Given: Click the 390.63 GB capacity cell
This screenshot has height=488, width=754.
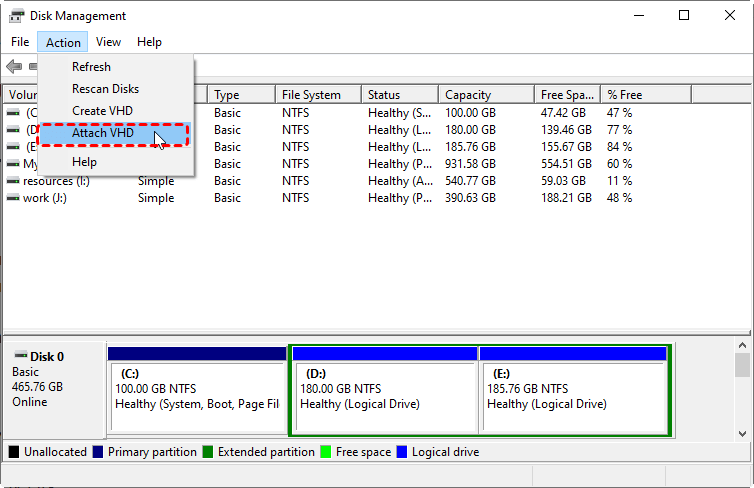Looking at the screenshot, I should pos(470,198).
